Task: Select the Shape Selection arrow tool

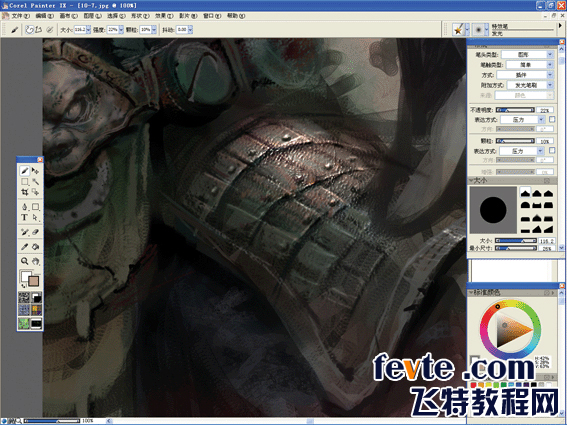Action: click(x=35, y=217)
